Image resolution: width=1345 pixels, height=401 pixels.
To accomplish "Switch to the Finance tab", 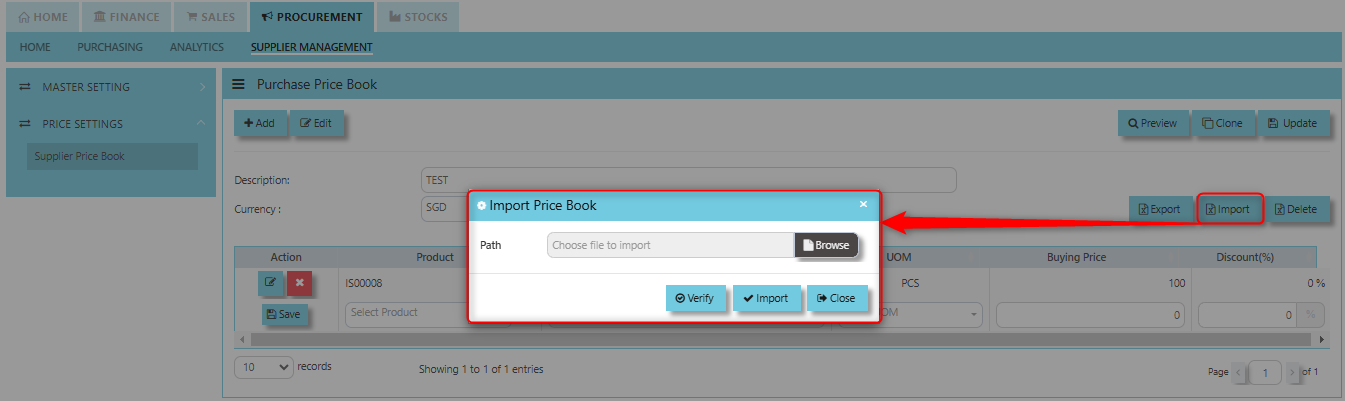I will (x=126, y=17).
